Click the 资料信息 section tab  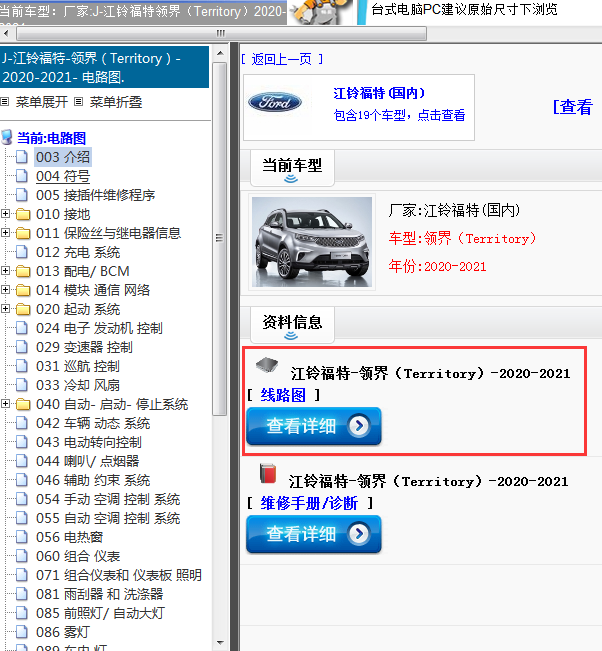point(292,325)
